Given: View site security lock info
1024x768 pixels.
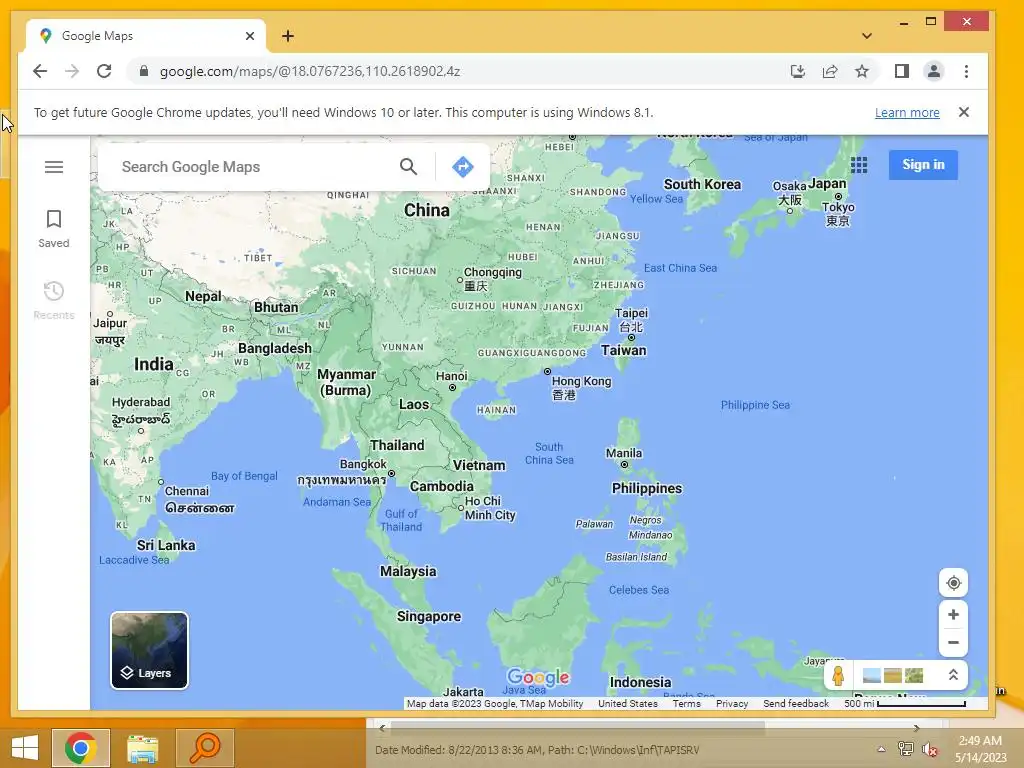Looking at the screenshot, I should pos(144,71).
